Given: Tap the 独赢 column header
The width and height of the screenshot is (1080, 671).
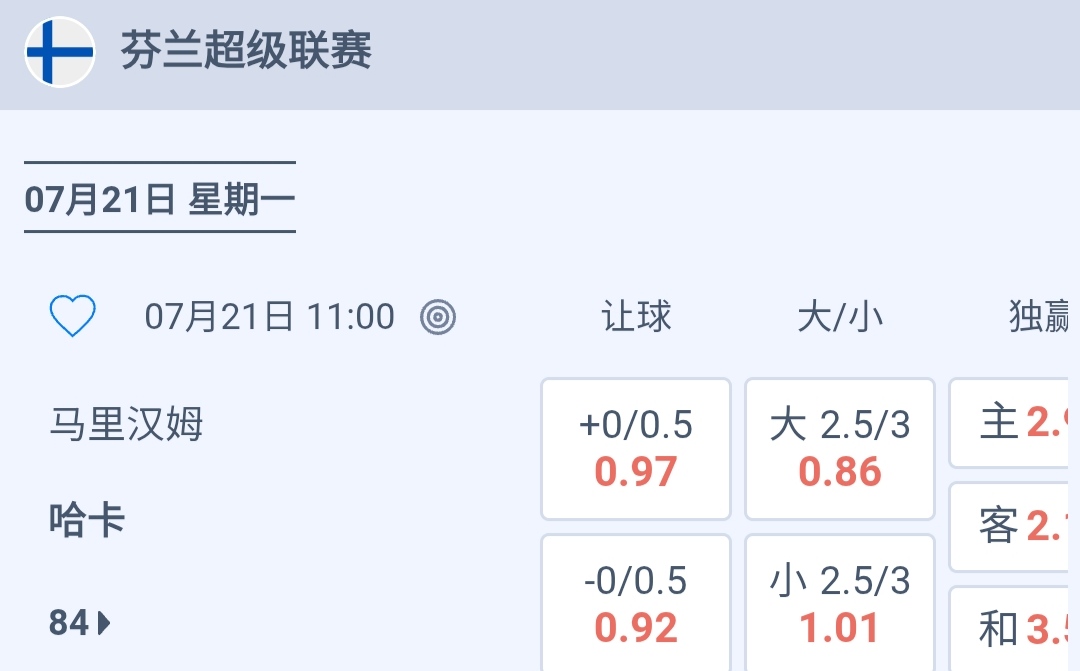Looking at the screenshot, I should coord(1038,317).
